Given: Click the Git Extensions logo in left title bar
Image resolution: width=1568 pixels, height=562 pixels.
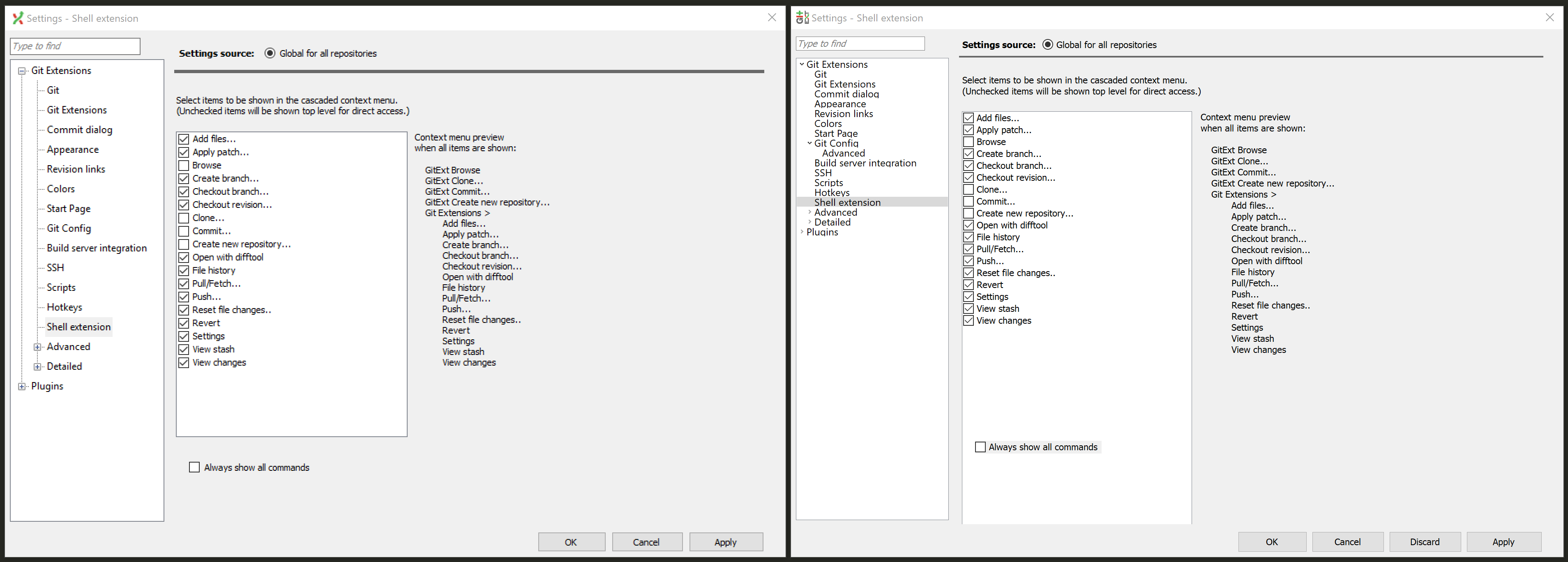Looking at the screenshot, I should click(18, 18).
